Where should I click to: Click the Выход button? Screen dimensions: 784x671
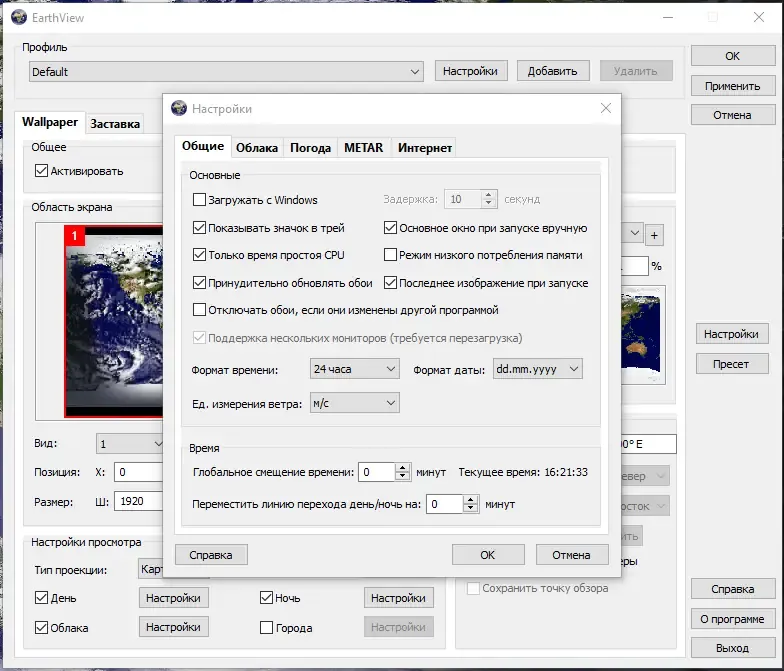733,648
